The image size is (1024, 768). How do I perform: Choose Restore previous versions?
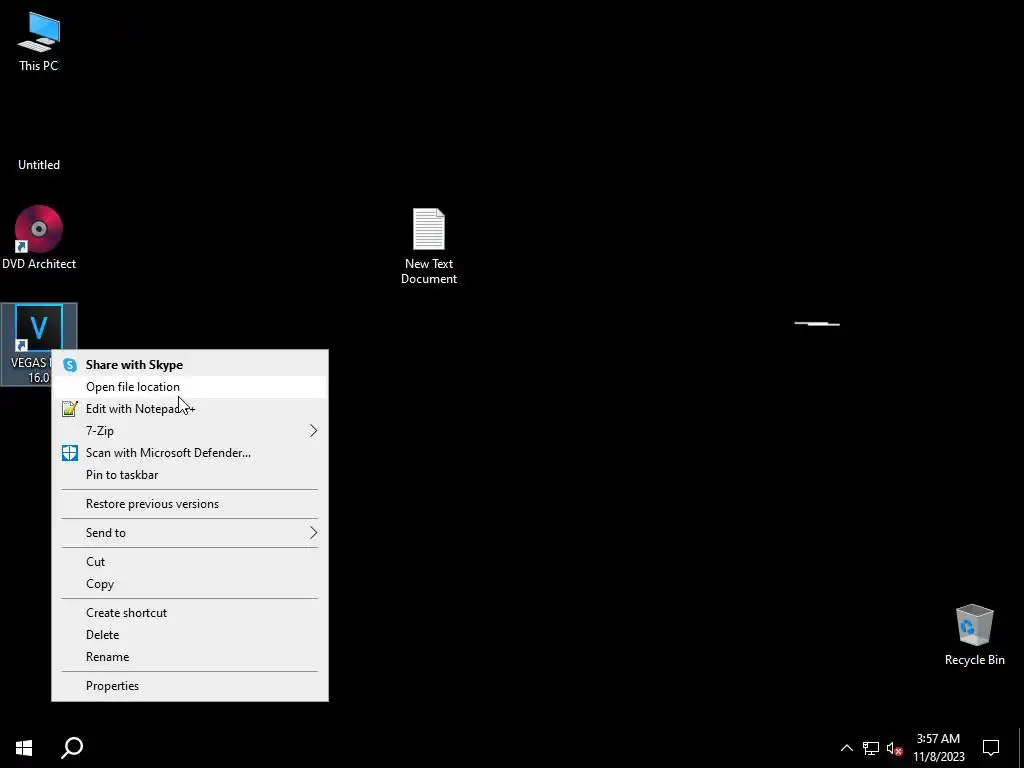pos(190,504)
